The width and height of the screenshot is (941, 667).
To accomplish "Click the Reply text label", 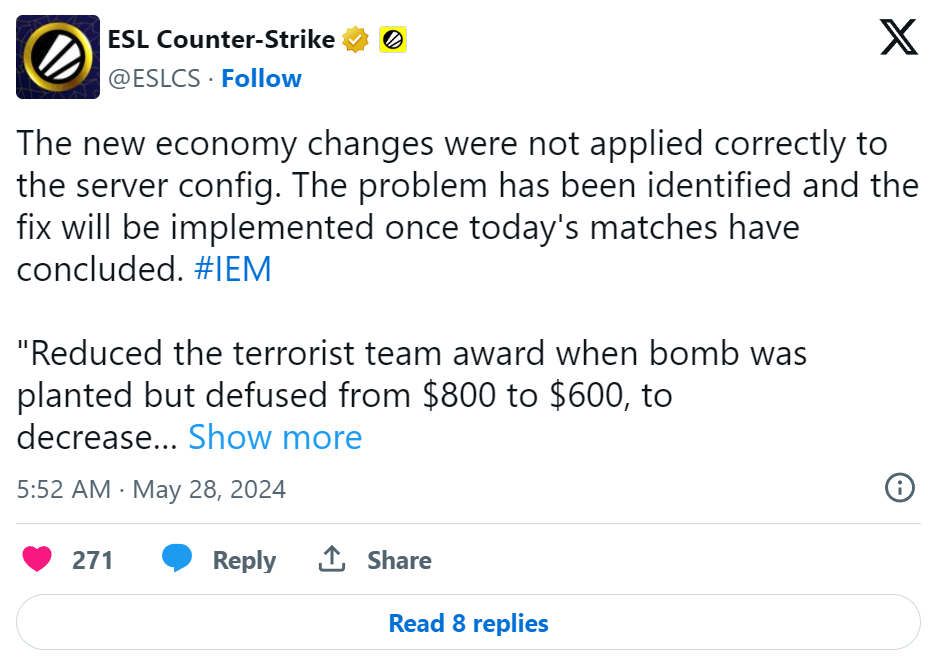I will (244, 560).
